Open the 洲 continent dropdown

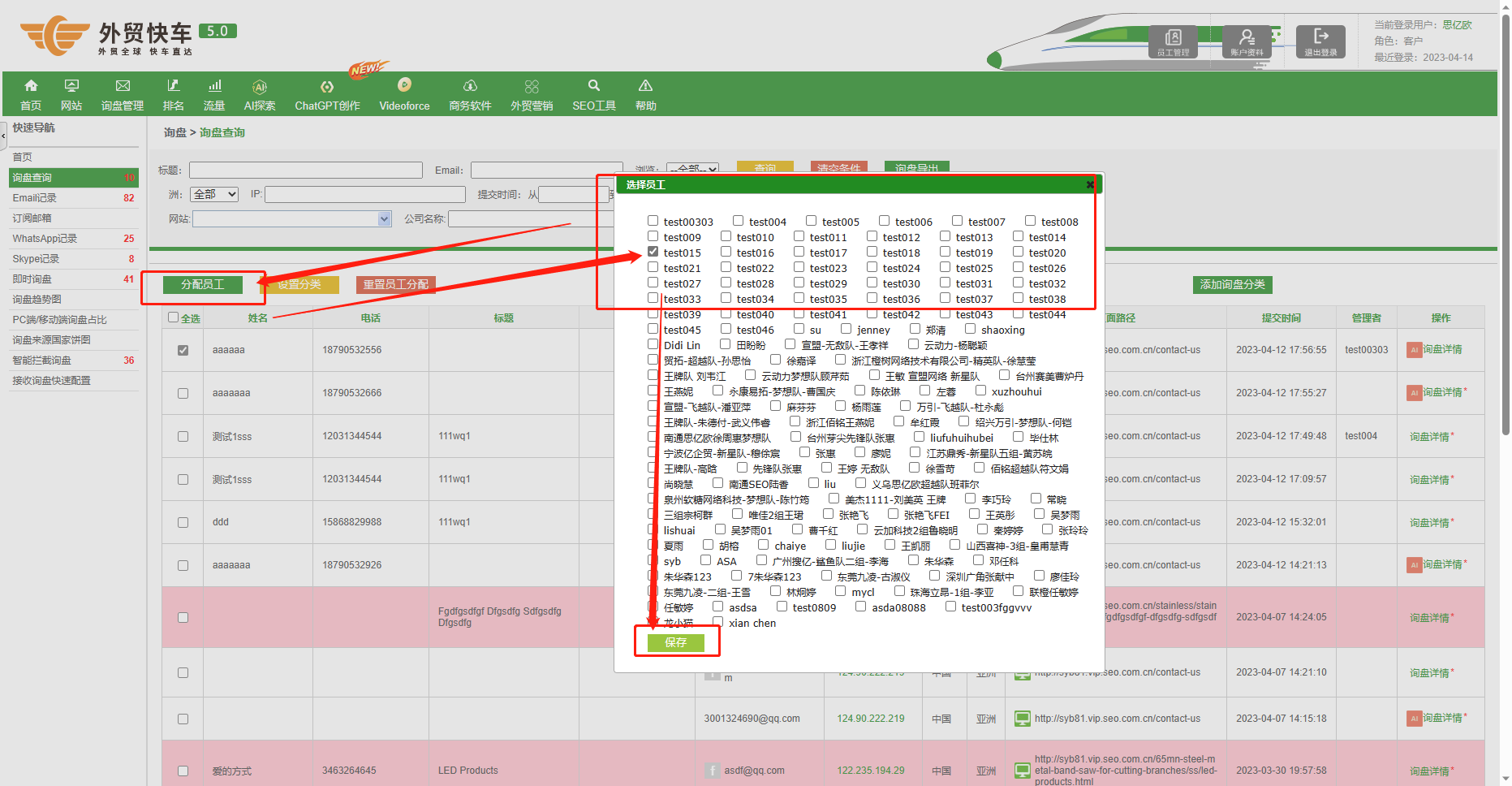point(214,195)
